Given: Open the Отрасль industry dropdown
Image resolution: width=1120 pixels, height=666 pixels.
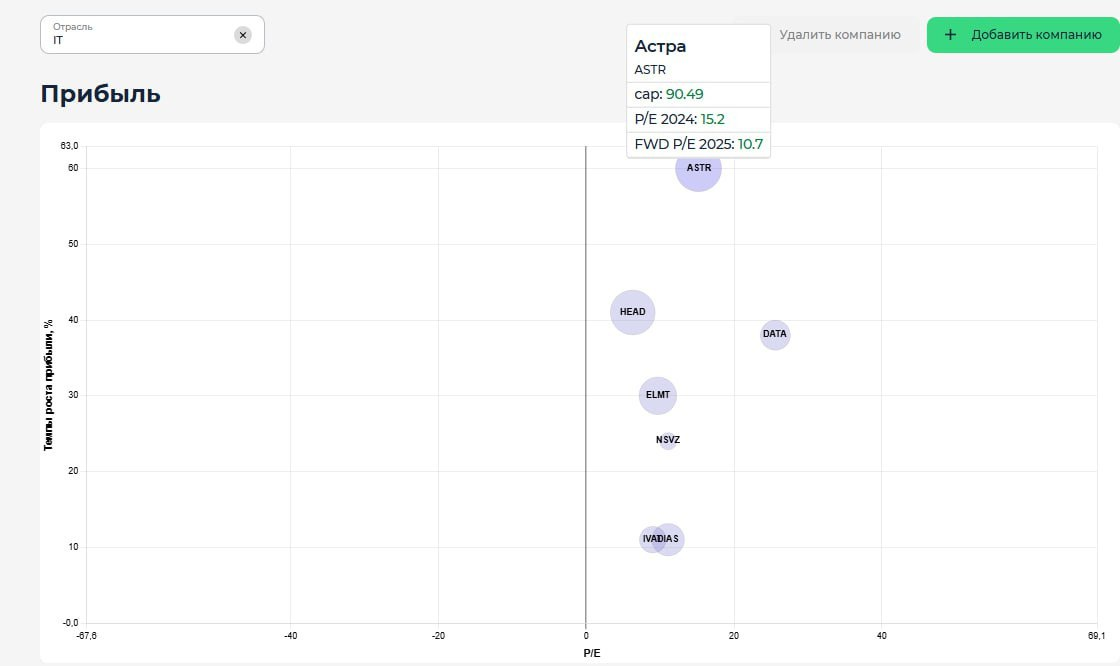Looking at the screenshot, I should (x=152, y=34).
